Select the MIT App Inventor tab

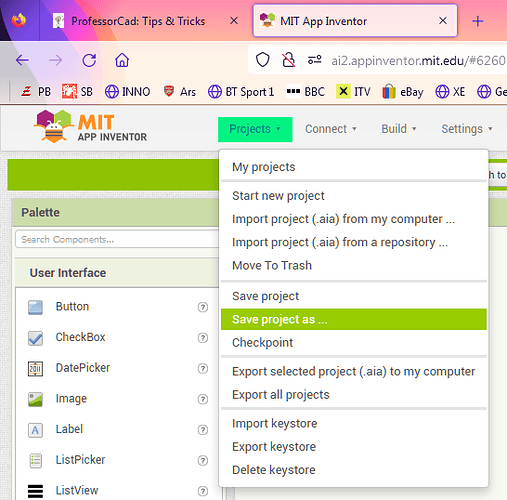(x=355, y=21)
